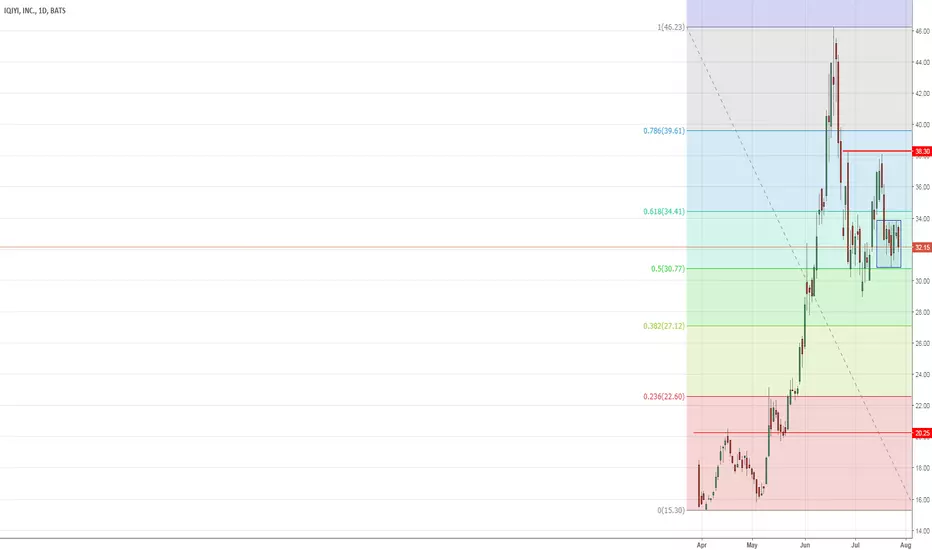Click the Apr label on time axis

[701, 545]
